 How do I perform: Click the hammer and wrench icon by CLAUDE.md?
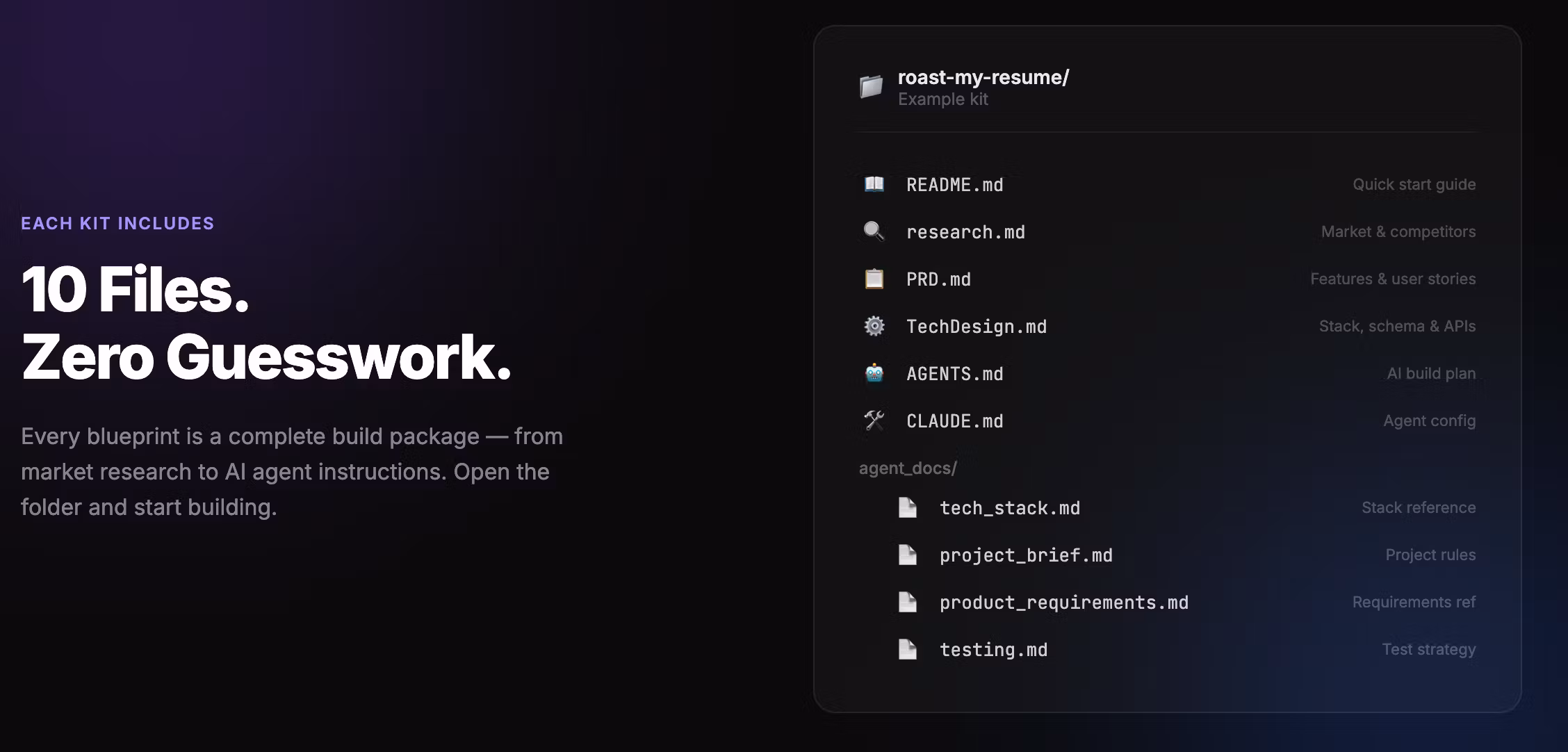coord(874,420)
